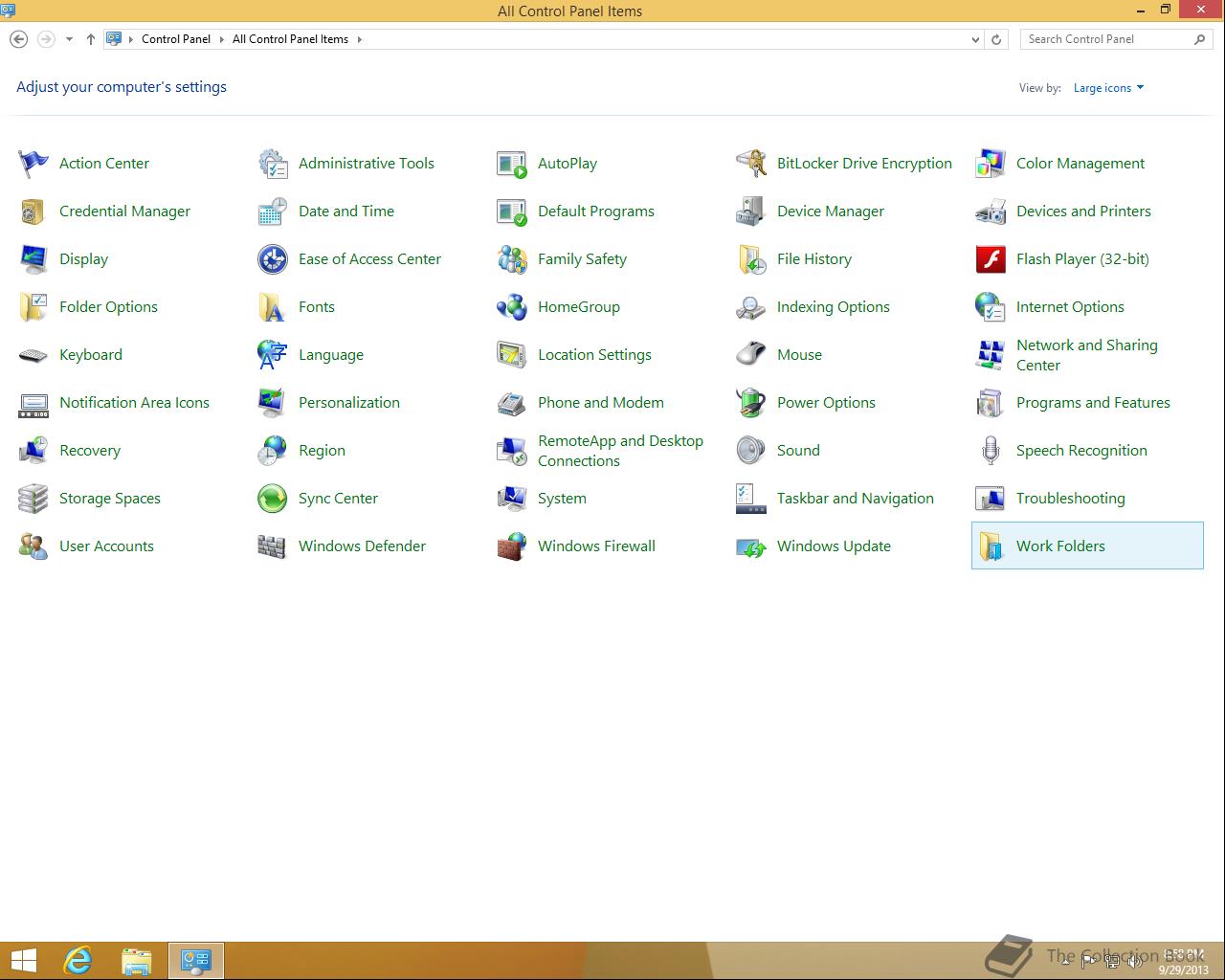Viewport: 1225px width, 980px height.
Task: Open the recent locations dropdown arrow
Action: point(69,39)
